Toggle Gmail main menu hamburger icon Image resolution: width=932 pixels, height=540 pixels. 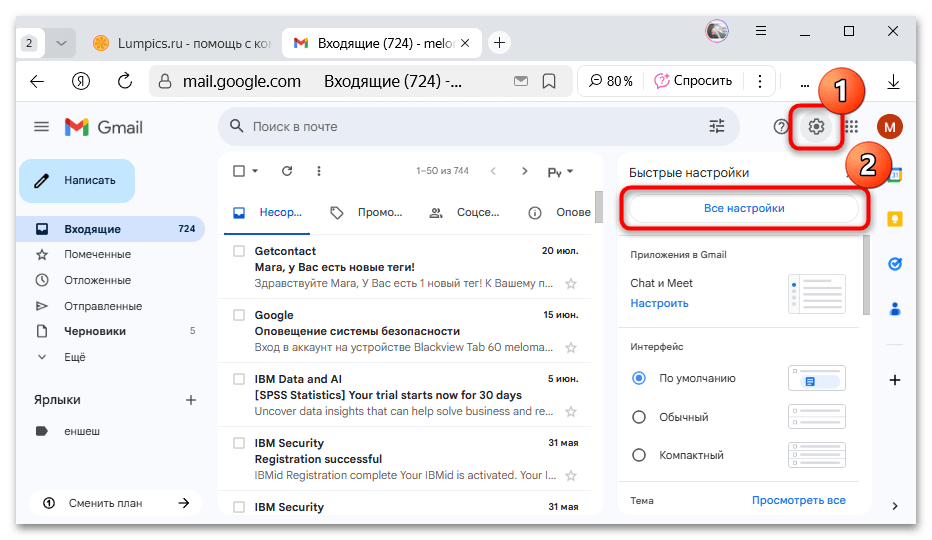(x=41, y=127)
